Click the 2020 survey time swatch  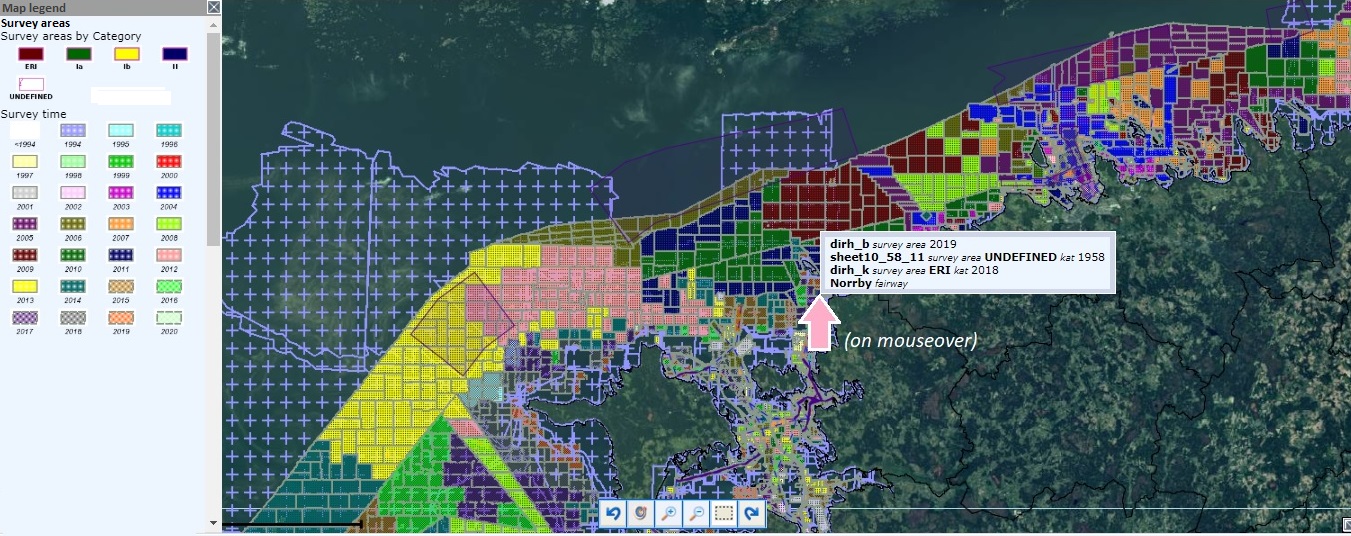169,316
